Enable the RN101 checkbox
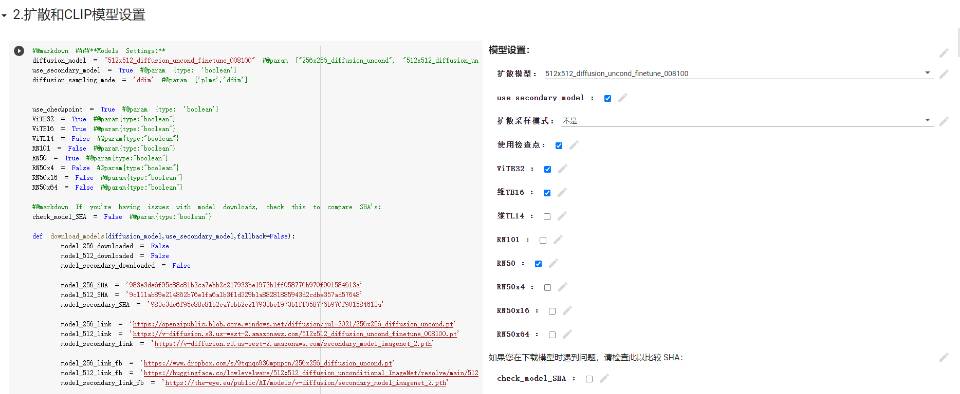960x394 pixels. point(542,240)
